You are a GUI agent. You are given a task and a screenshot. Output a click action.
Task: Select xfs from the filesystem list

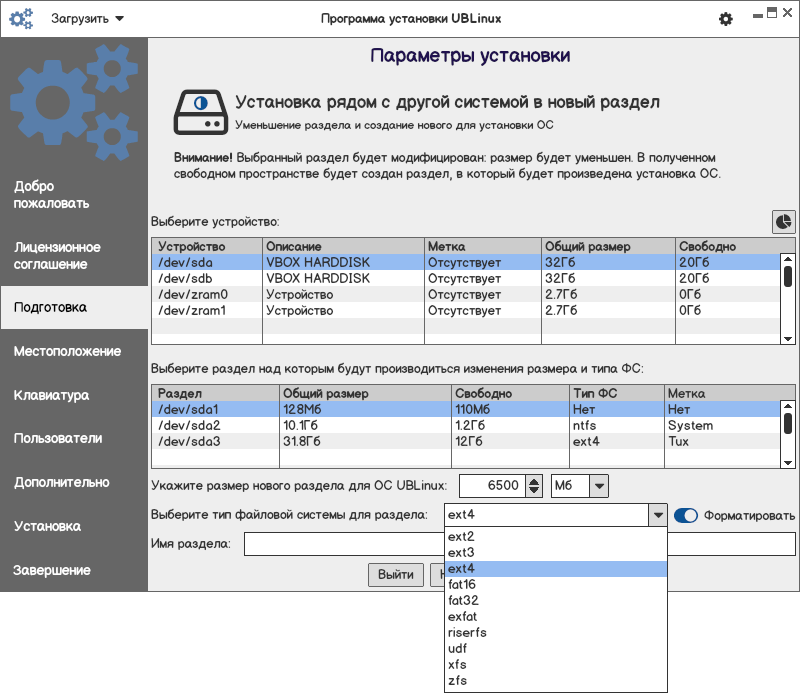pos(556,665)
